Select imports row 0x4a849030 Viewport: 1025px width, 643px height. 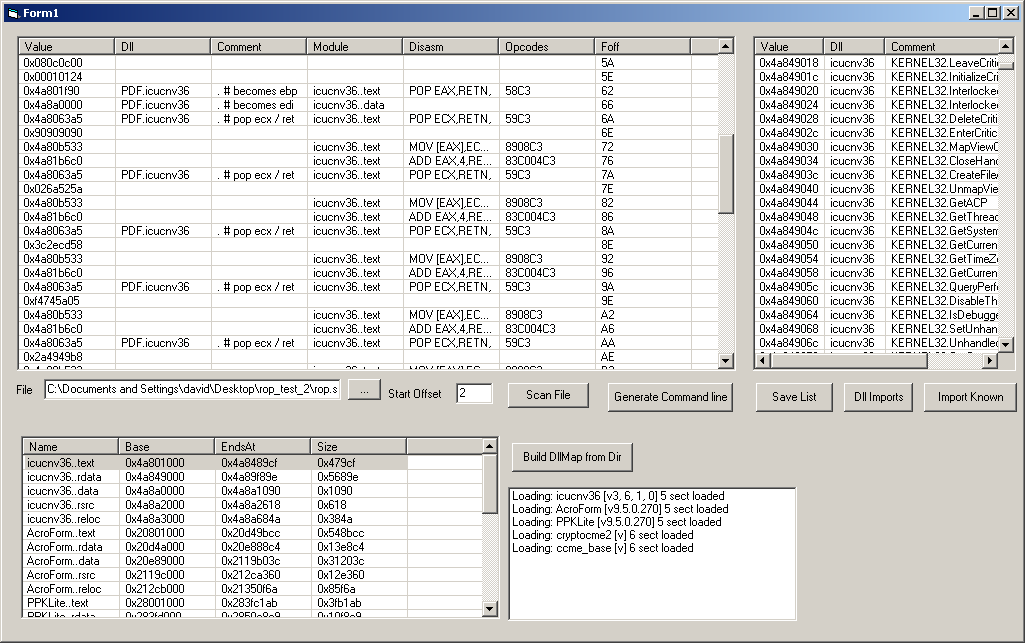coord(877,147)
